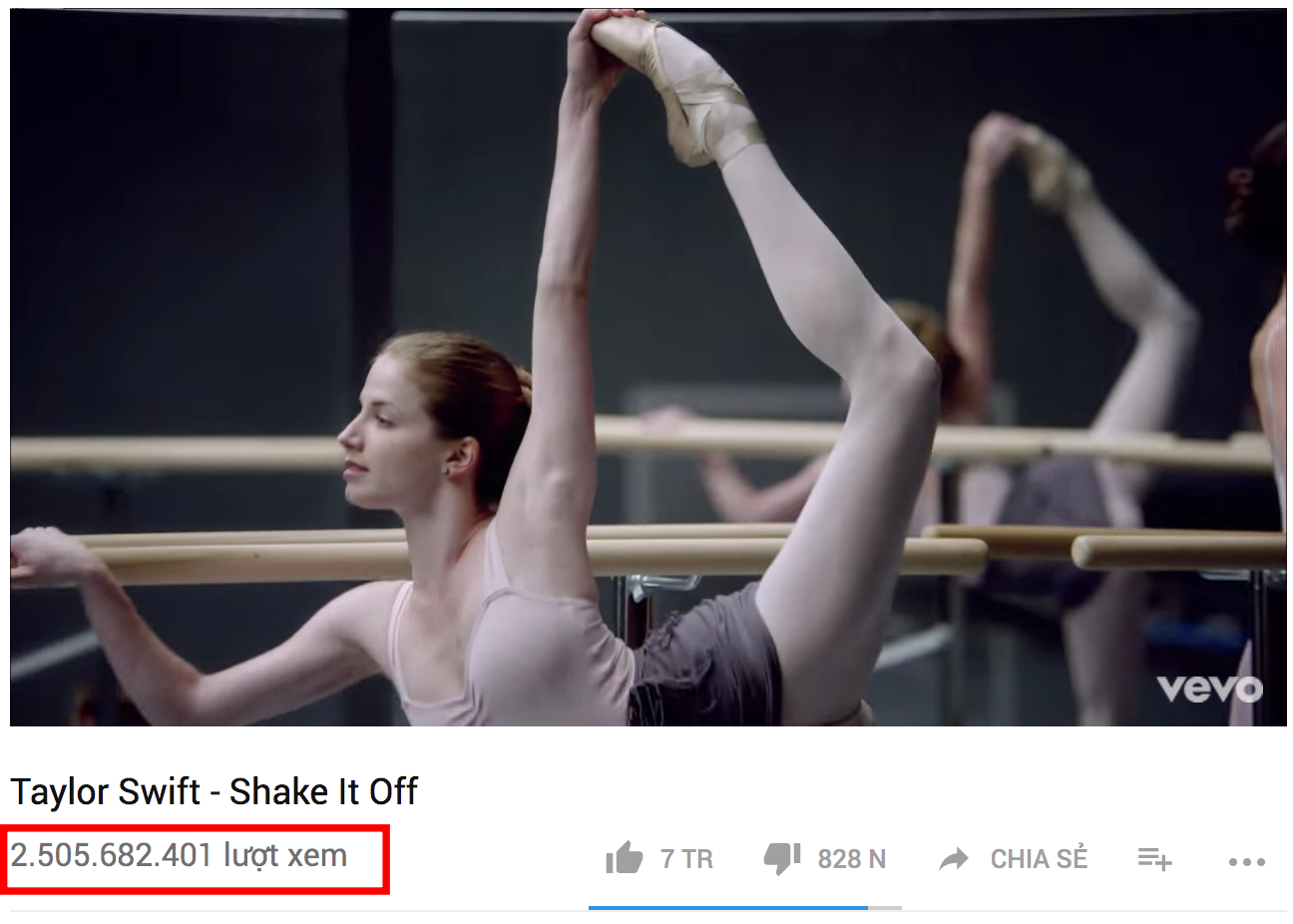This screenshot has width=1293, height=924.
Task: Click the share arrow icon
Action: coord(954,859)
